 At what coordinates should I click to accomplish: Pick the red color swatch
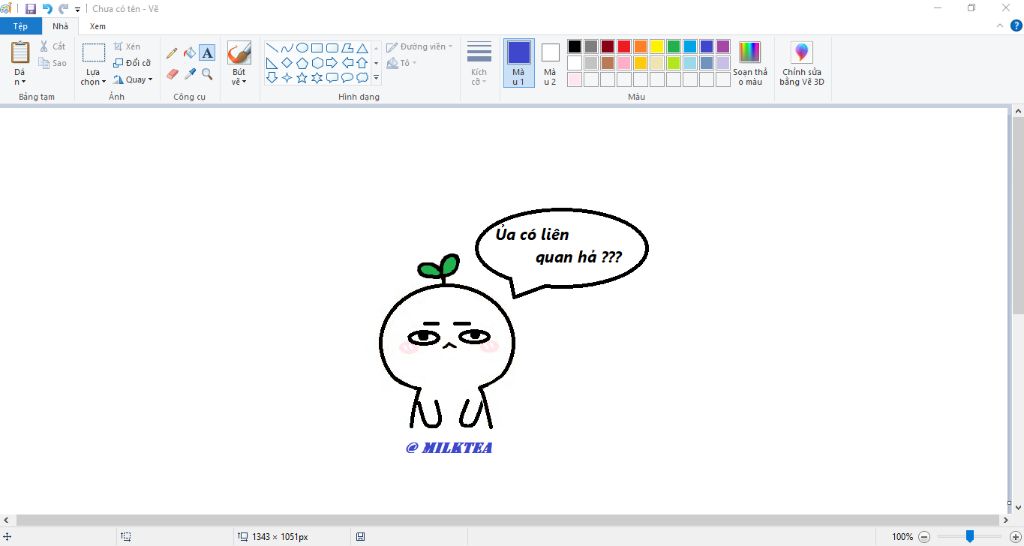624,46
